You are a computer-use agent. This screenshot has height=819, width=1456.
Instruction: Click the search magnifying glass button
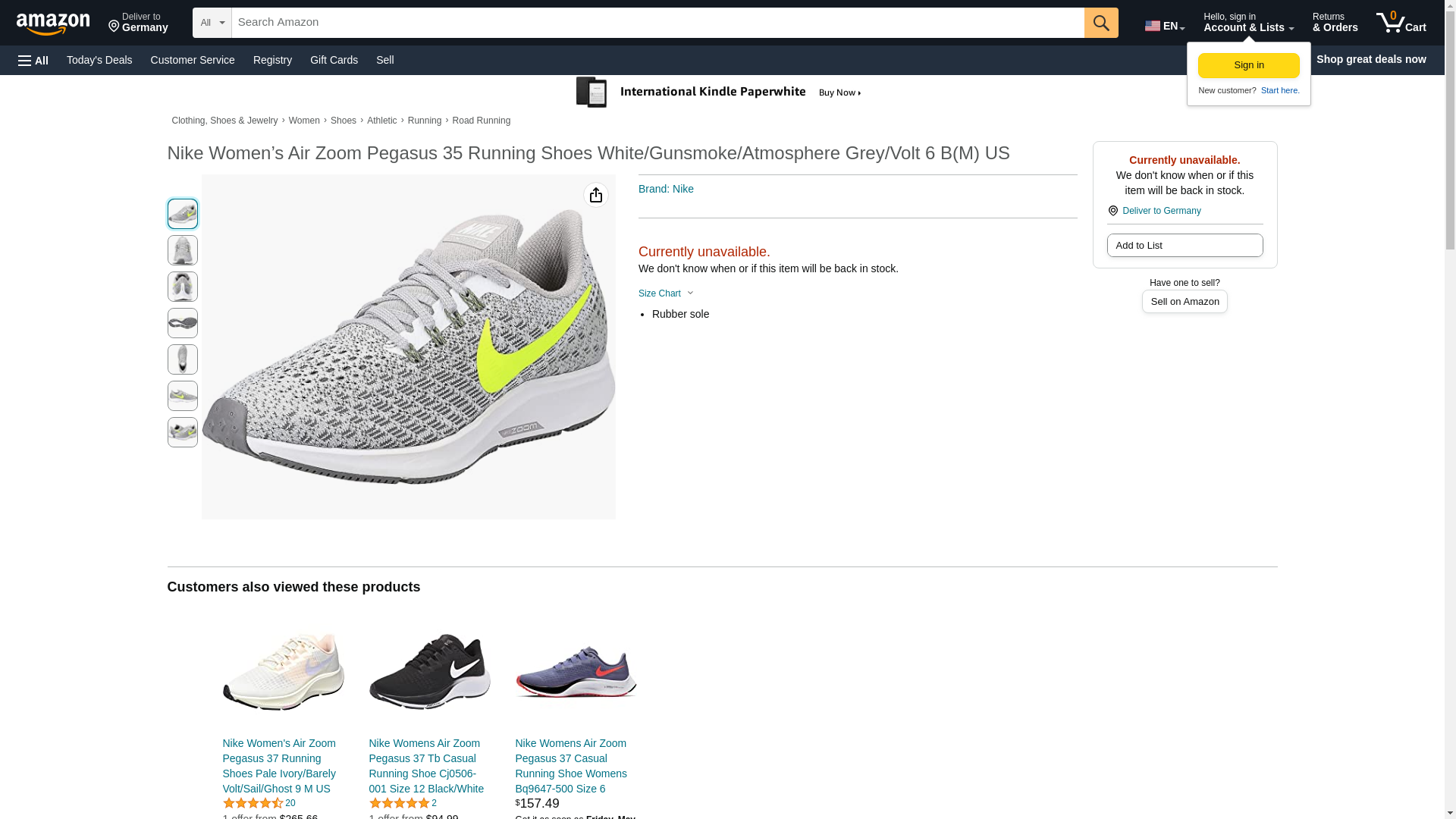click(x=1101, y=23)
